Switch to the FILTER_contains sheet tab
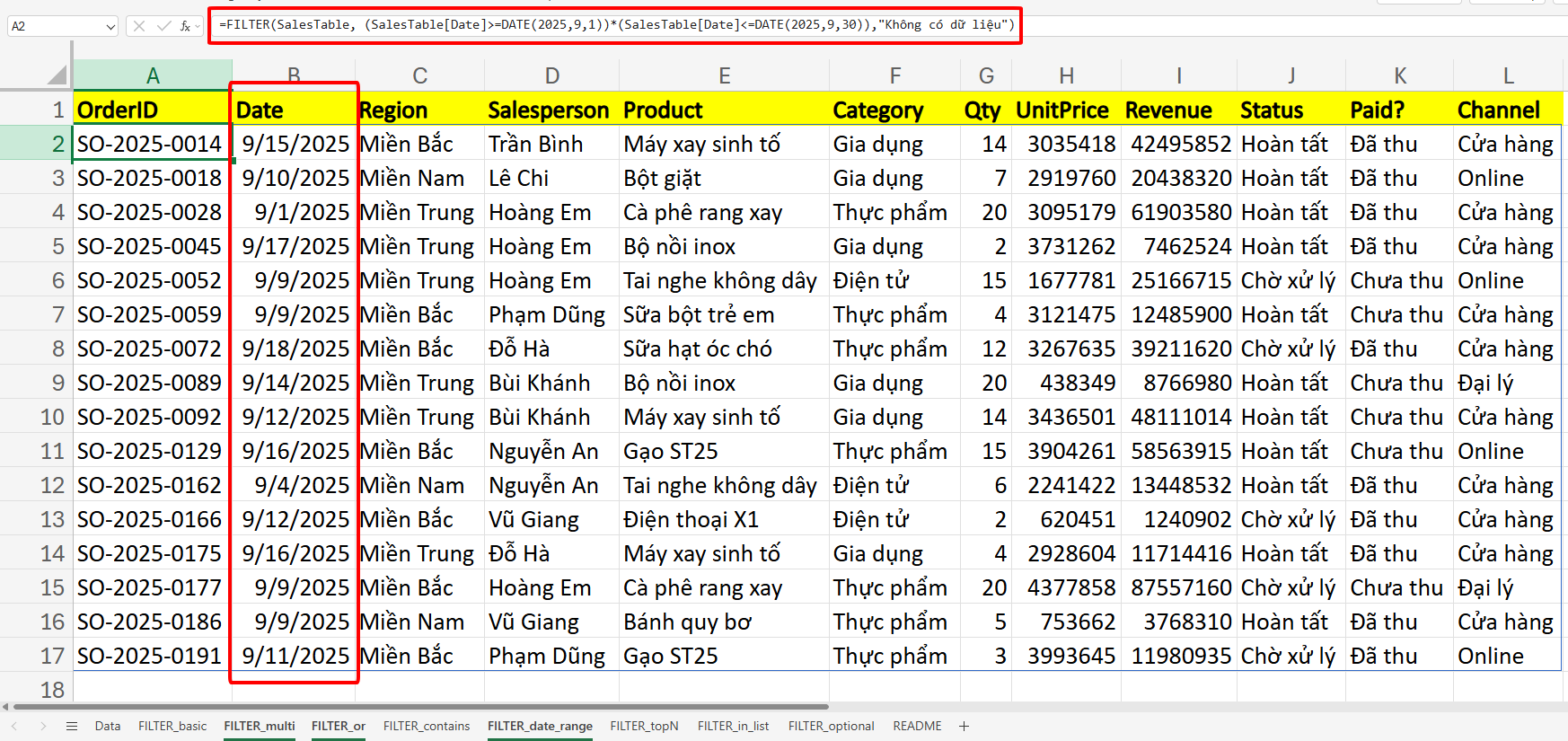The height and width of the screenshot is (741, 1568). (427, 726)
